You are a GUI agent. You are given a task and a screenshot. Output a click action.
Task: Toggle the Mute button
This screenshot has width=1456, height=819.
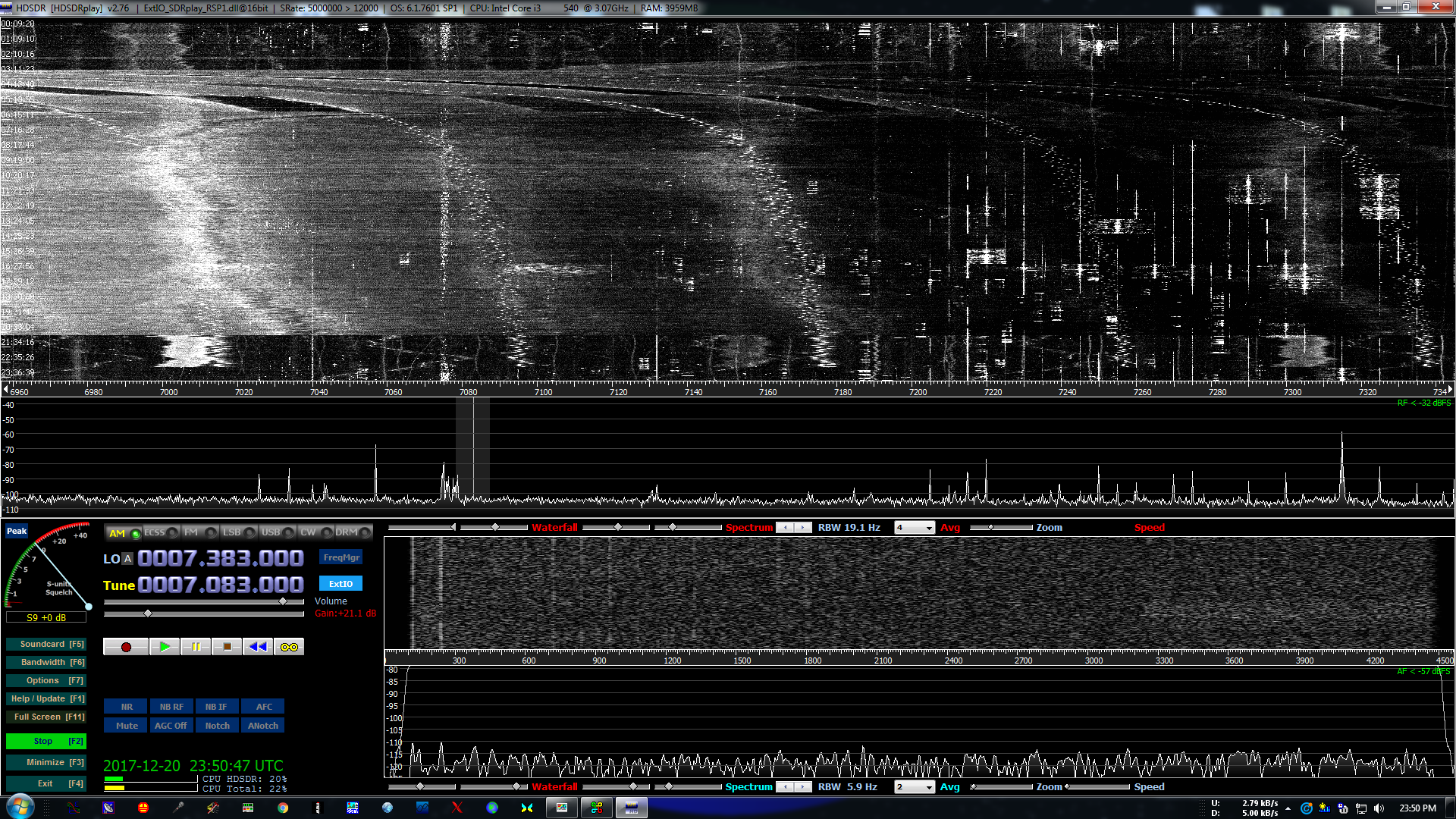click(125, 725)
